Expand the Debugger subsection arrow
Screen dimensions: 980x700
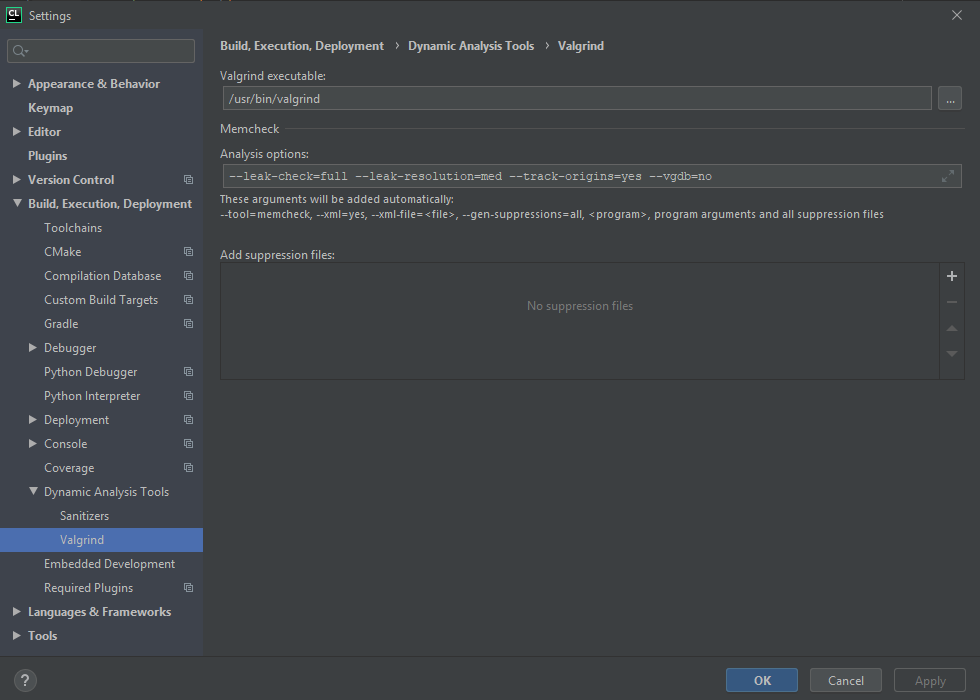click(x=33, y=348)
